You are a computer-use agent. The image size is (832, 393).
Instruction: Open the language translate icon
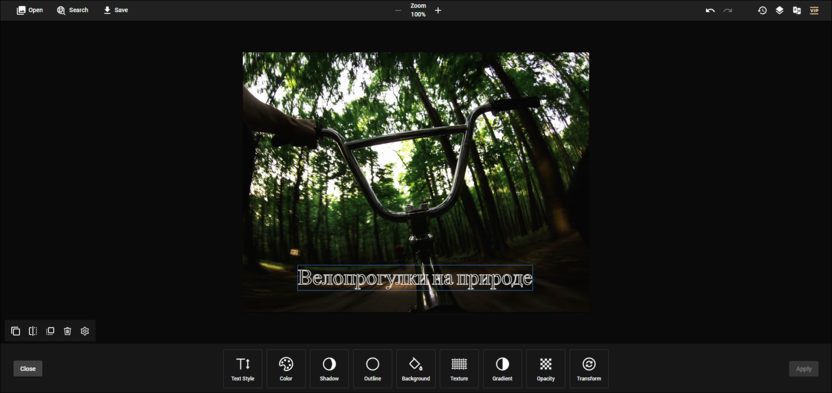click(796, 11)
